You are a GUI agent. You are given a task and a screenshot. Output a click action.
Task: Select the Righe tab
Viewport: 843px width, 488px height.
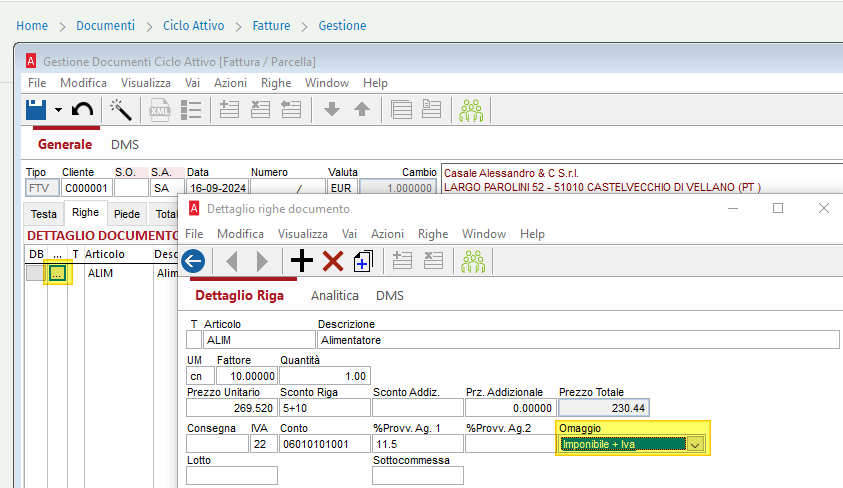coord(85,212)
